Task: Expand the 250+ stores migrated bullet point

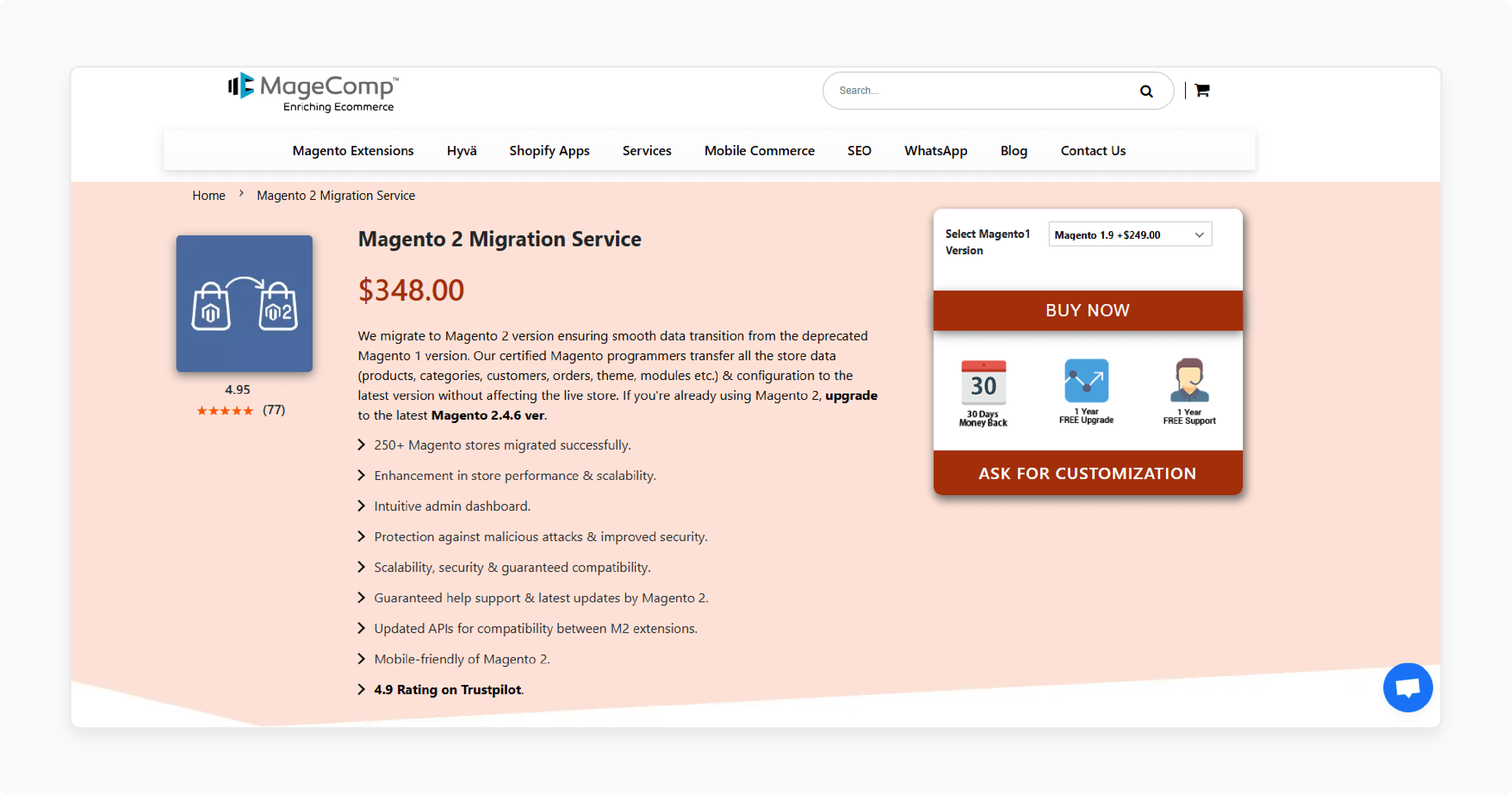Action: click(x=363, y=445)
